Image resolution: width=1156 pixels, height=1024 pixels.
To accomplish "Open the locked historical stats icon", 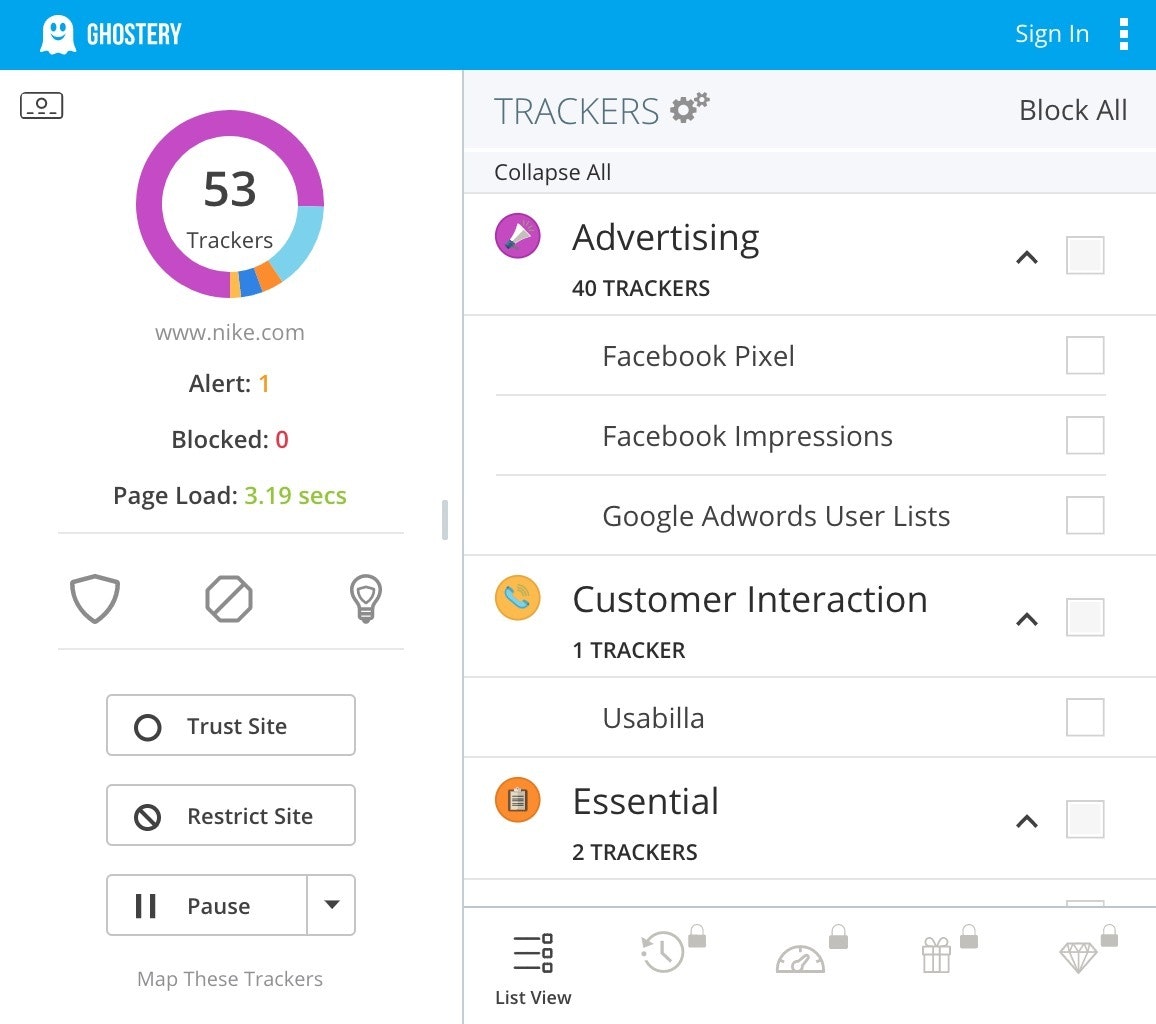I will pos(663,952).
